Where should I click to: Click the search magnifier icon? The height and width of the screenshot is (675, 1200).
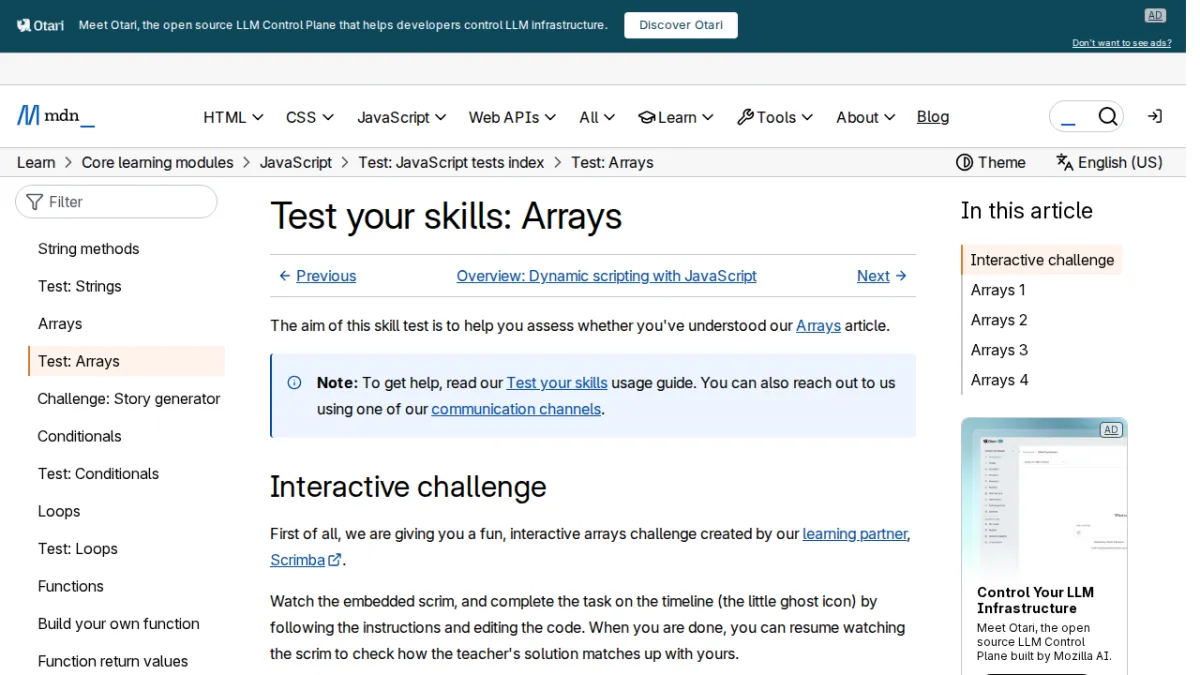(x=1107, y=117)
